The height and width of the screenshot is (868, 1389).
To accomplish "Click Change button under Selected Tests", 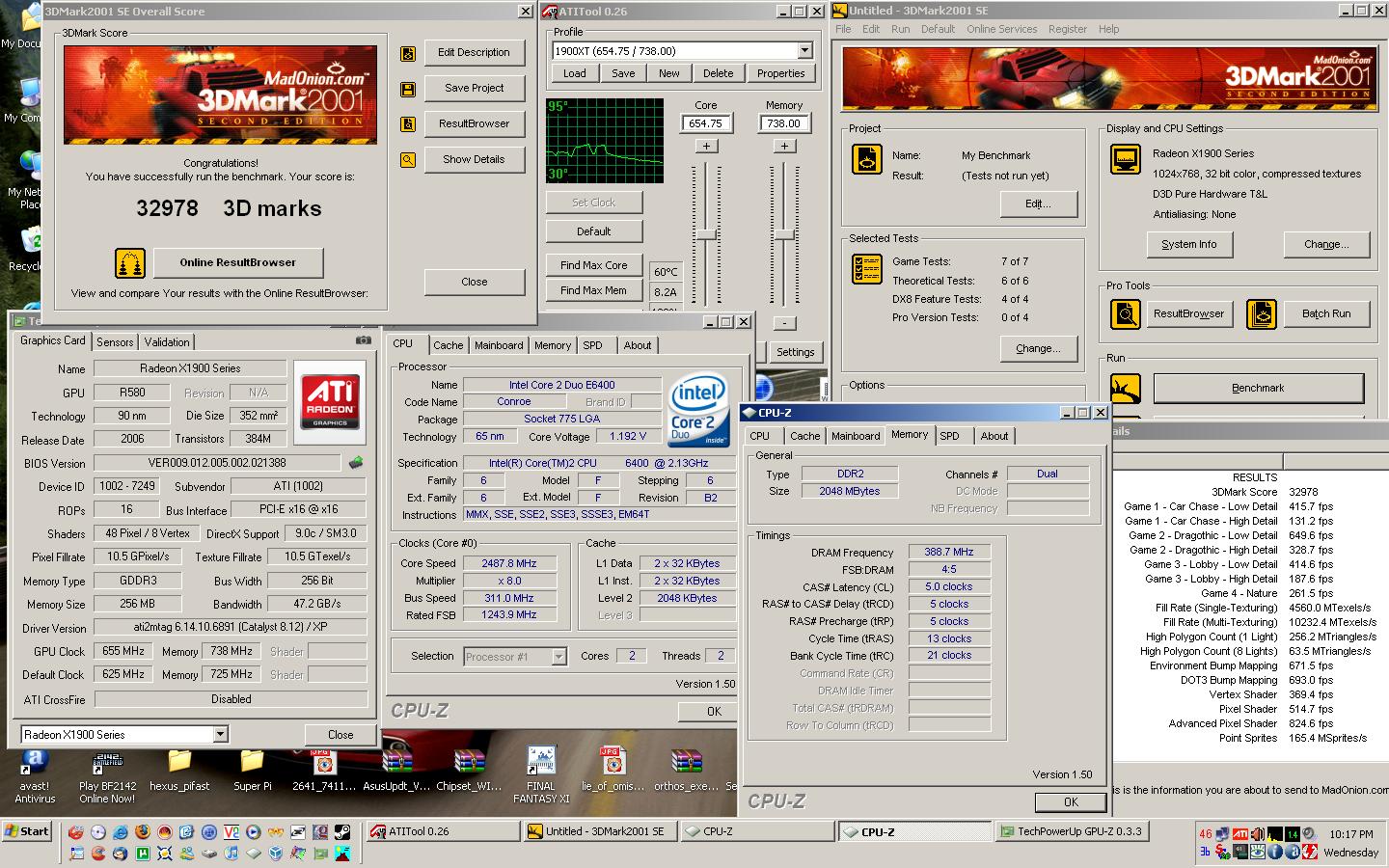I will (1038, 348).
